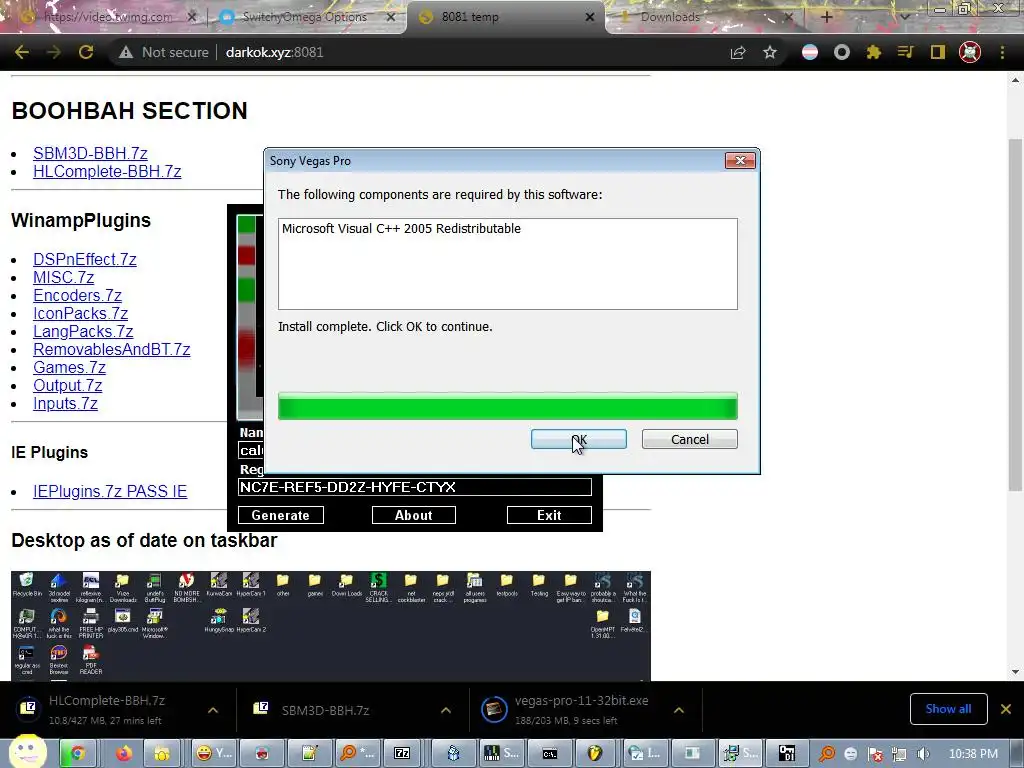This screenshot has height=768, width=1024.
Task: Click the keygen serial number field
Action: click(415, 487)
